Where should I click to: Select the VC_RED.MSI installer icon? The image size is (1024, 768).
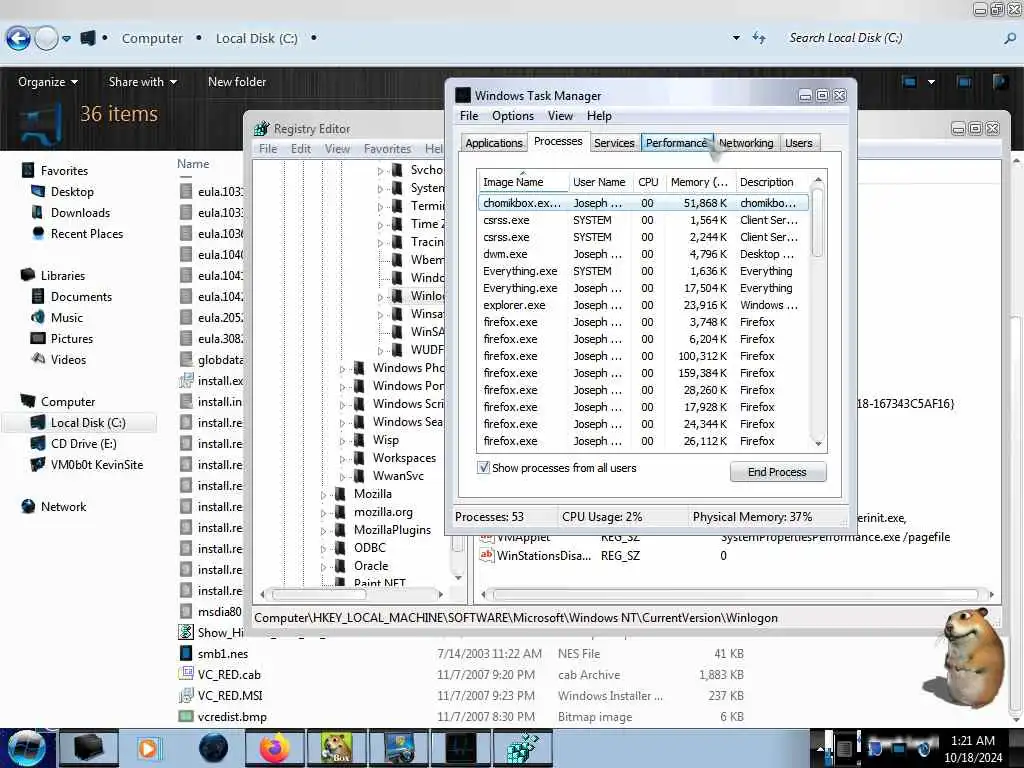tap(186, 695)
